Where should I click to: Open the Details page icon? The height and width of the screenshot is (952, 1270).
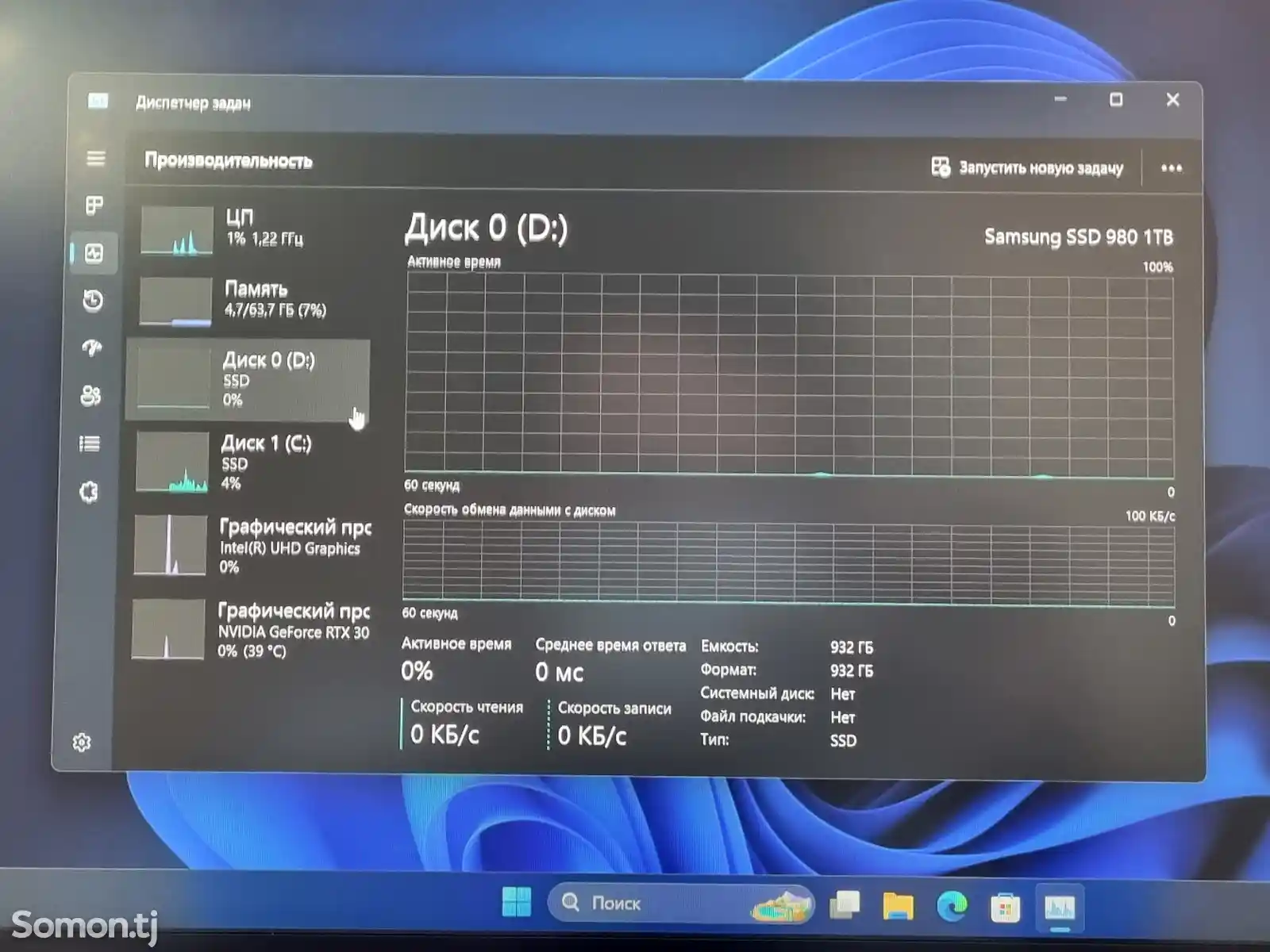point(90,443)
